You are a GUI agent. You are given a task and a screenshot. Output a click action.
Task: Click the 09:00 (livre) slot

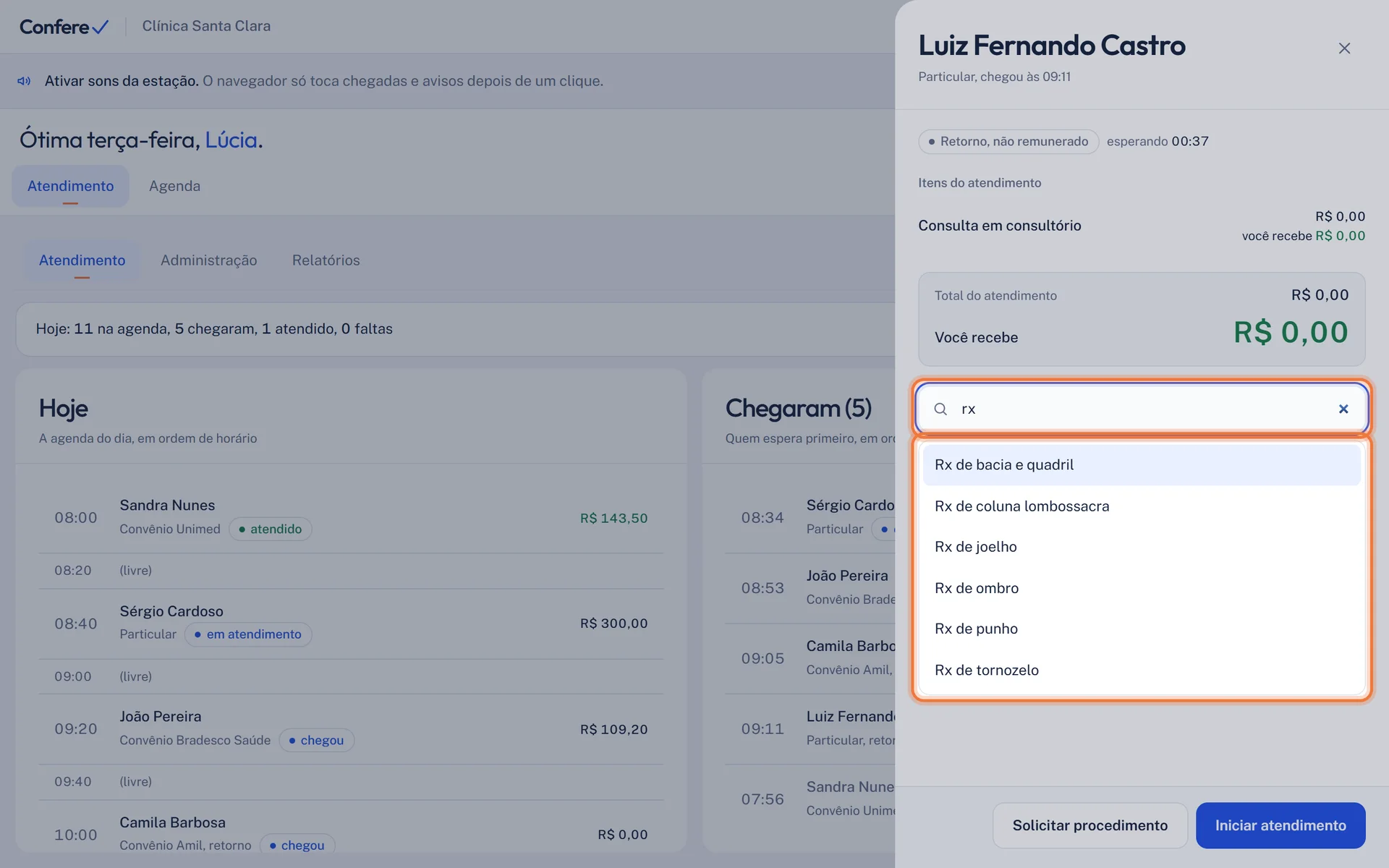click(x=351, y=676)
